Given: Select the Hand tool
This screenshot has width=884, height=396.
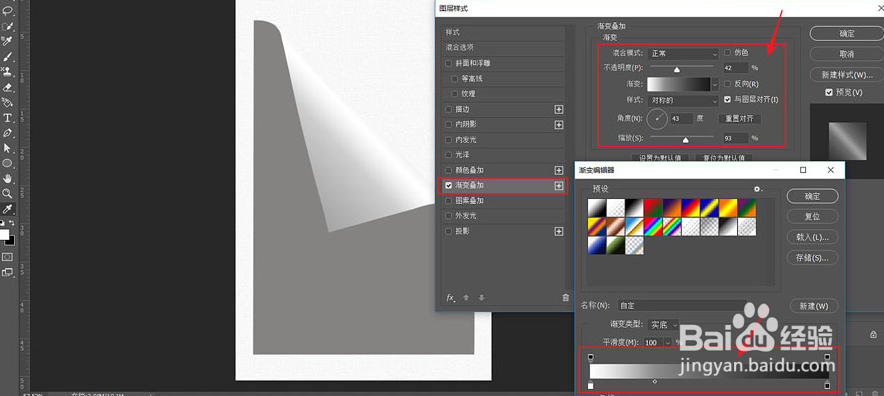Looking at the screenshot, I should click(7, 178).
